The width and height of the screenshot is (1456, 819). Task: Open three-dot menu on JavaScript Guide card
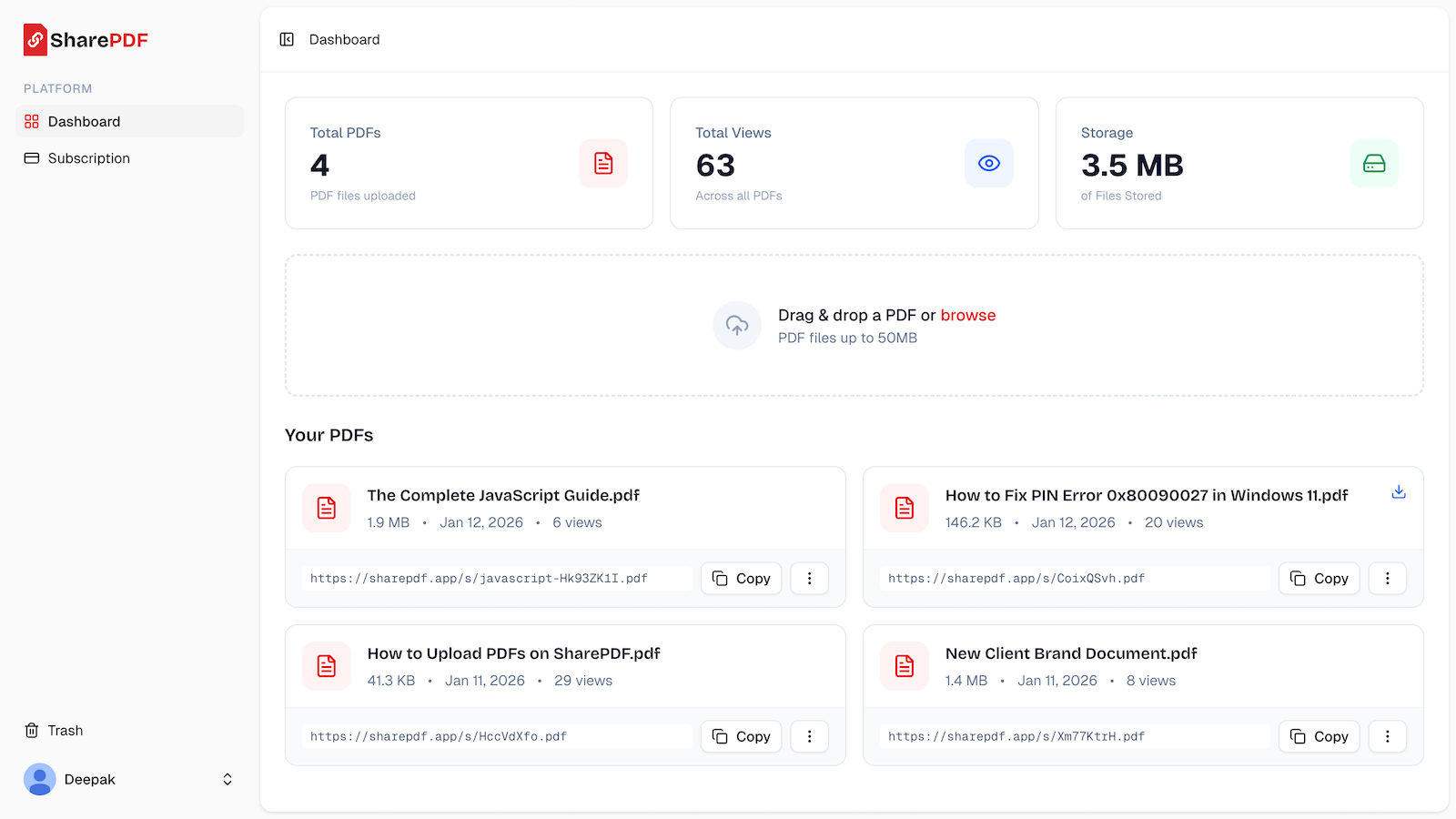[809, 578]
